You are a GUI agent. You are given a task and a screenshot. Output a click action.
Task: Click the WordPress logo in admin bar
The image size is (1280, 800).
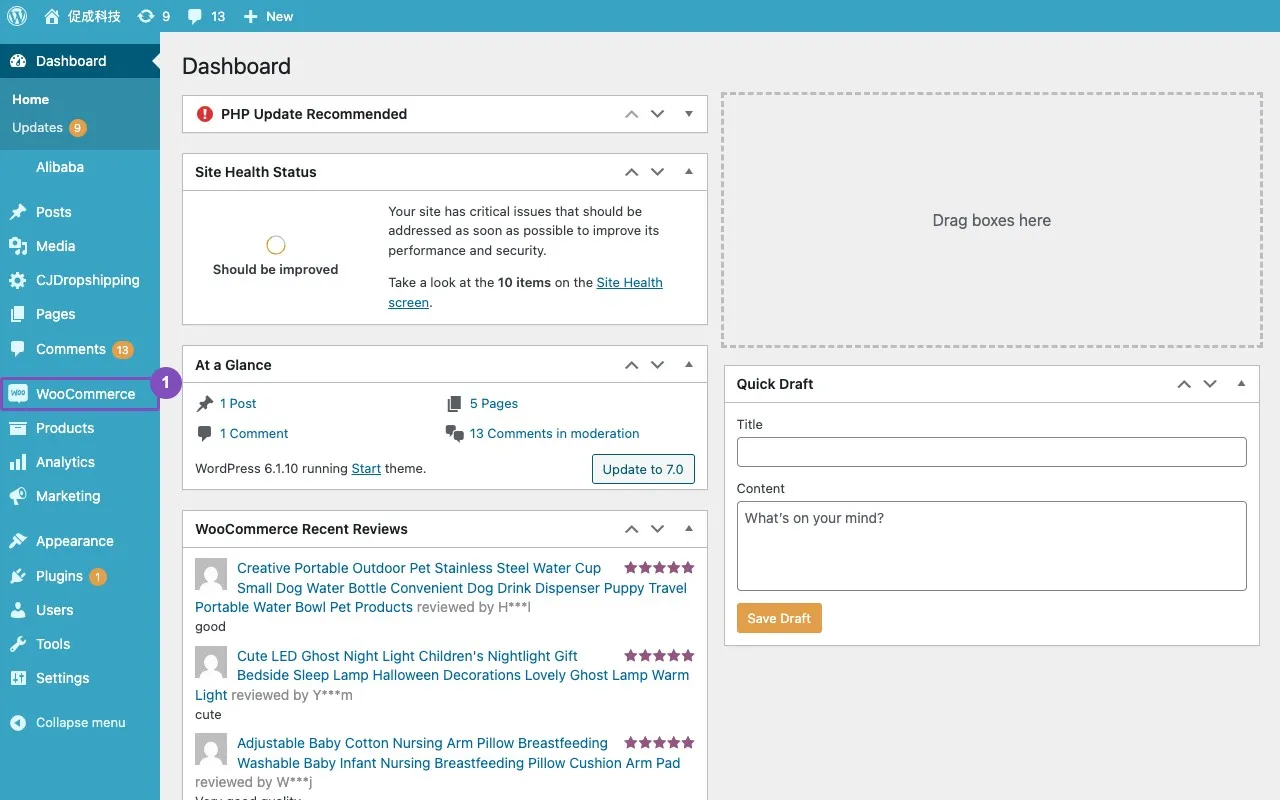17,16
